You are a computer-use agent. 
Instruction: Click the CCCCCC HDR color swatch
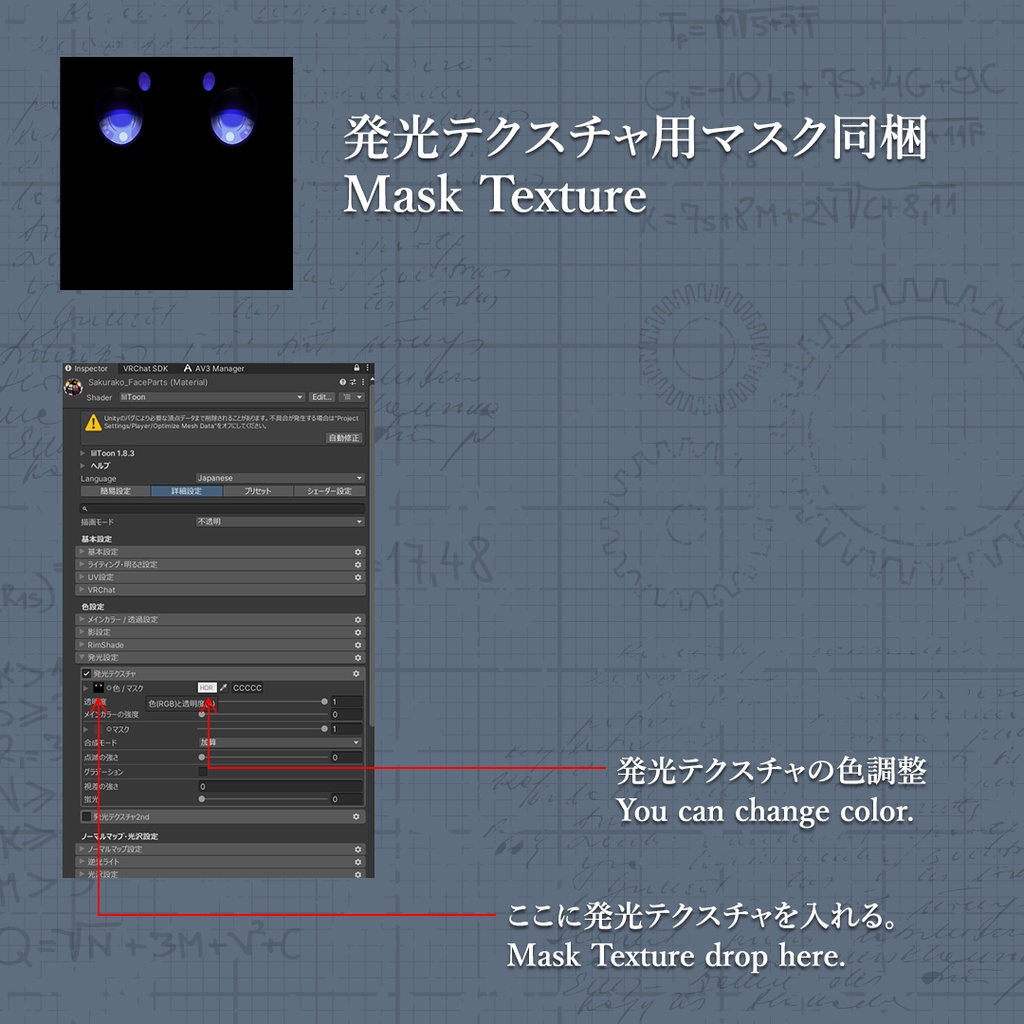[x=246, y=688]
